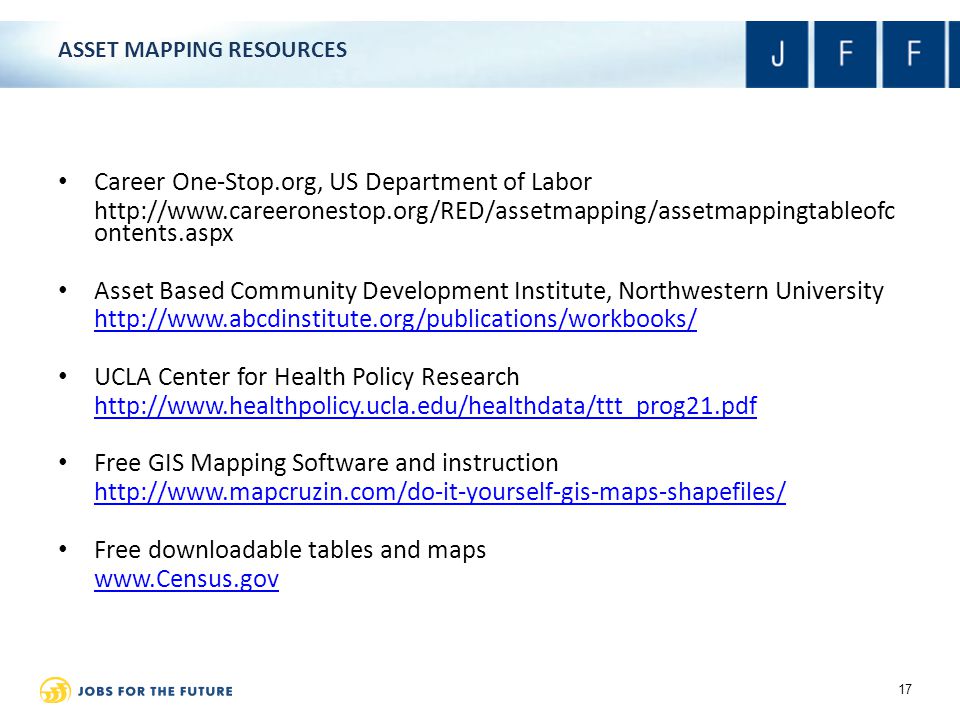
Task: Open the healthpolicy.ucla.edu ttt_prog21.pdf link
Action: click(426, 406)
